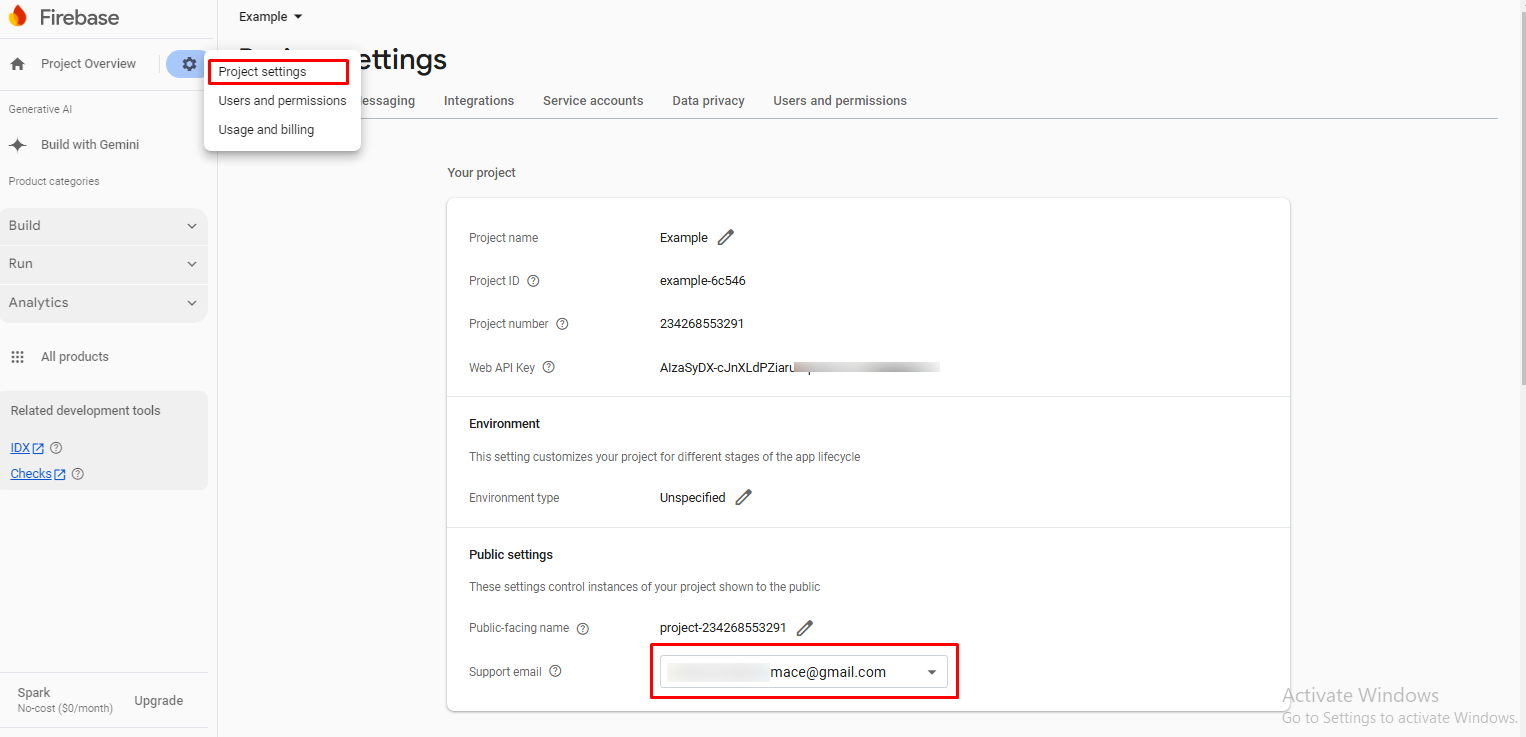Click help icon next to Checks link
Screen dimensions: 1526x737
pos(78,474)
